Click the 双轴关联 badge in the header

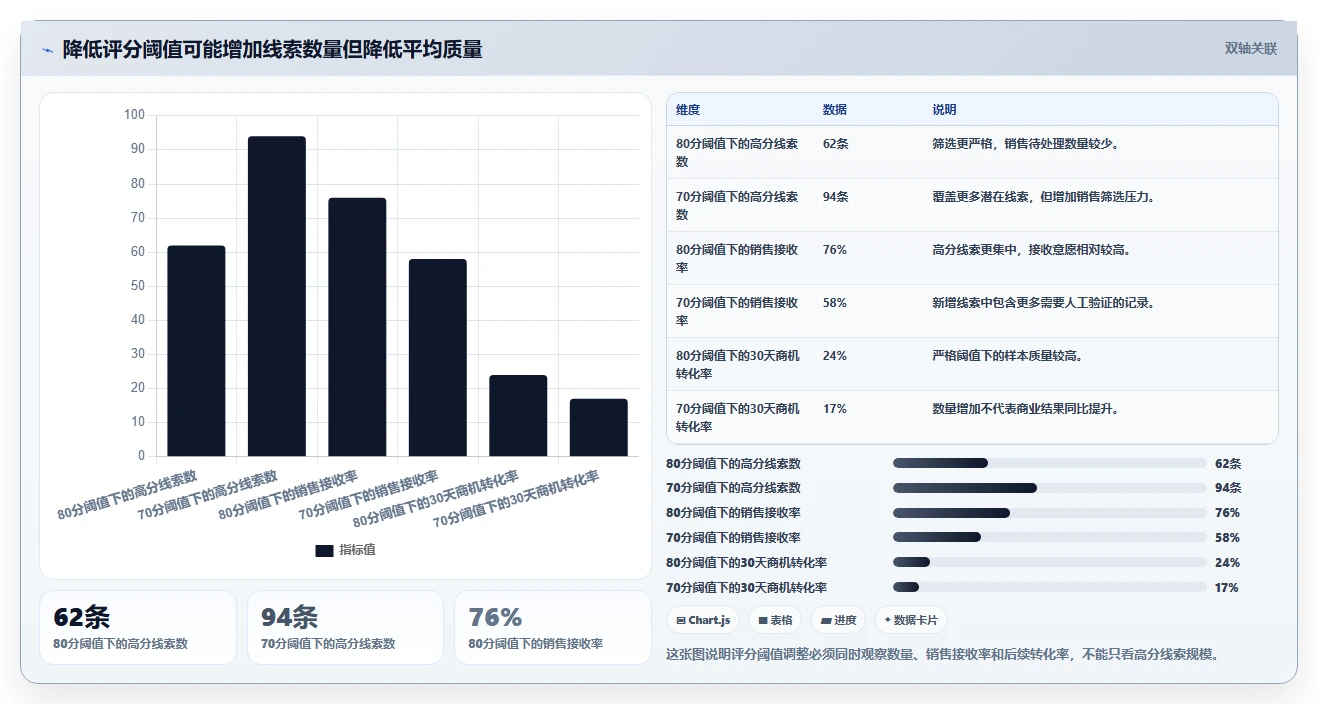pyautogui.click(x=1251, y=48)
